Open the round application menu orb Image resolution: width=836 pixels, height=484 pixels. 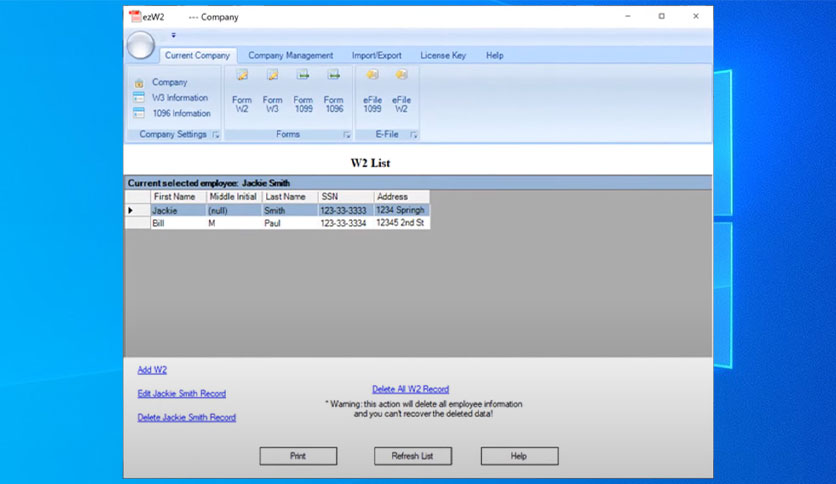point(141,45)
